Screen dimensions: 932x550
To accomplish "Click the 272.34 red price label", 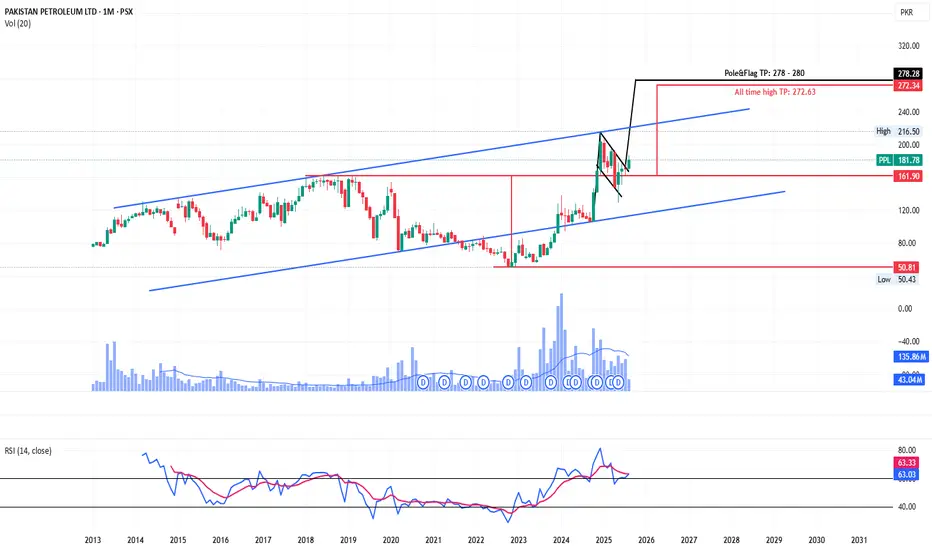I will pos(908,86).
